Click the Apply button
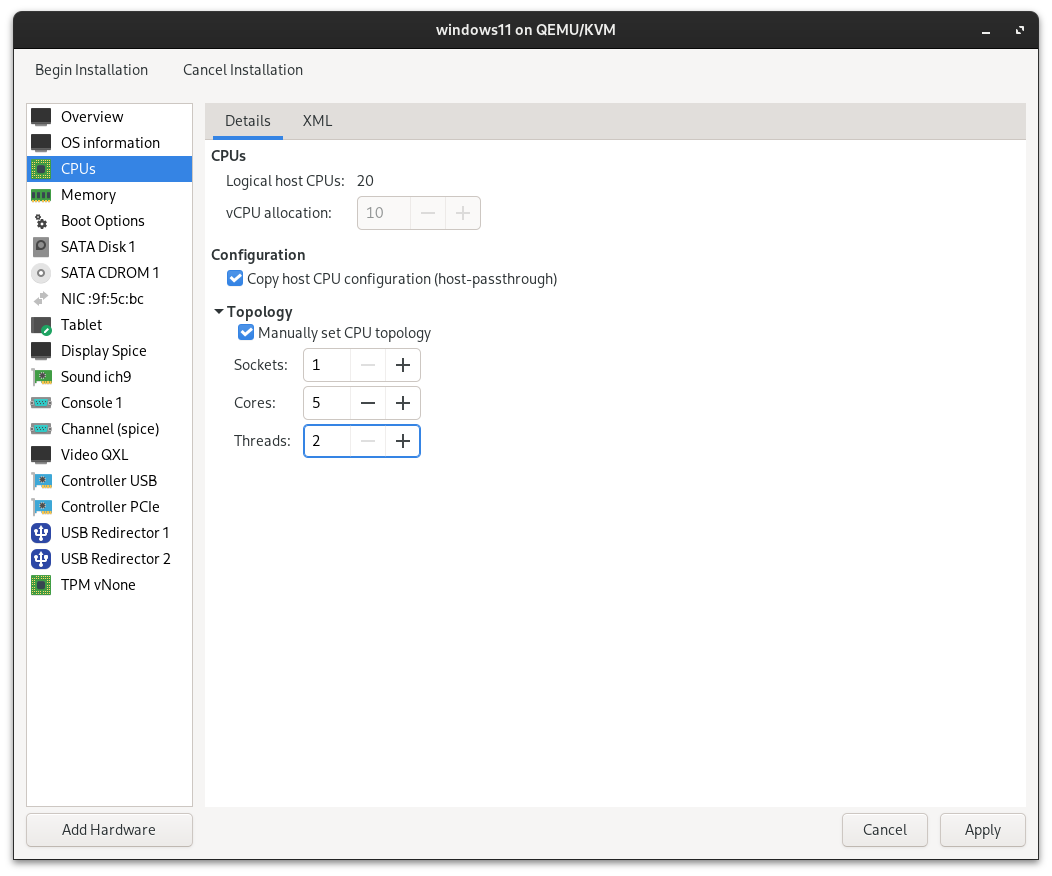 [982, 830]
